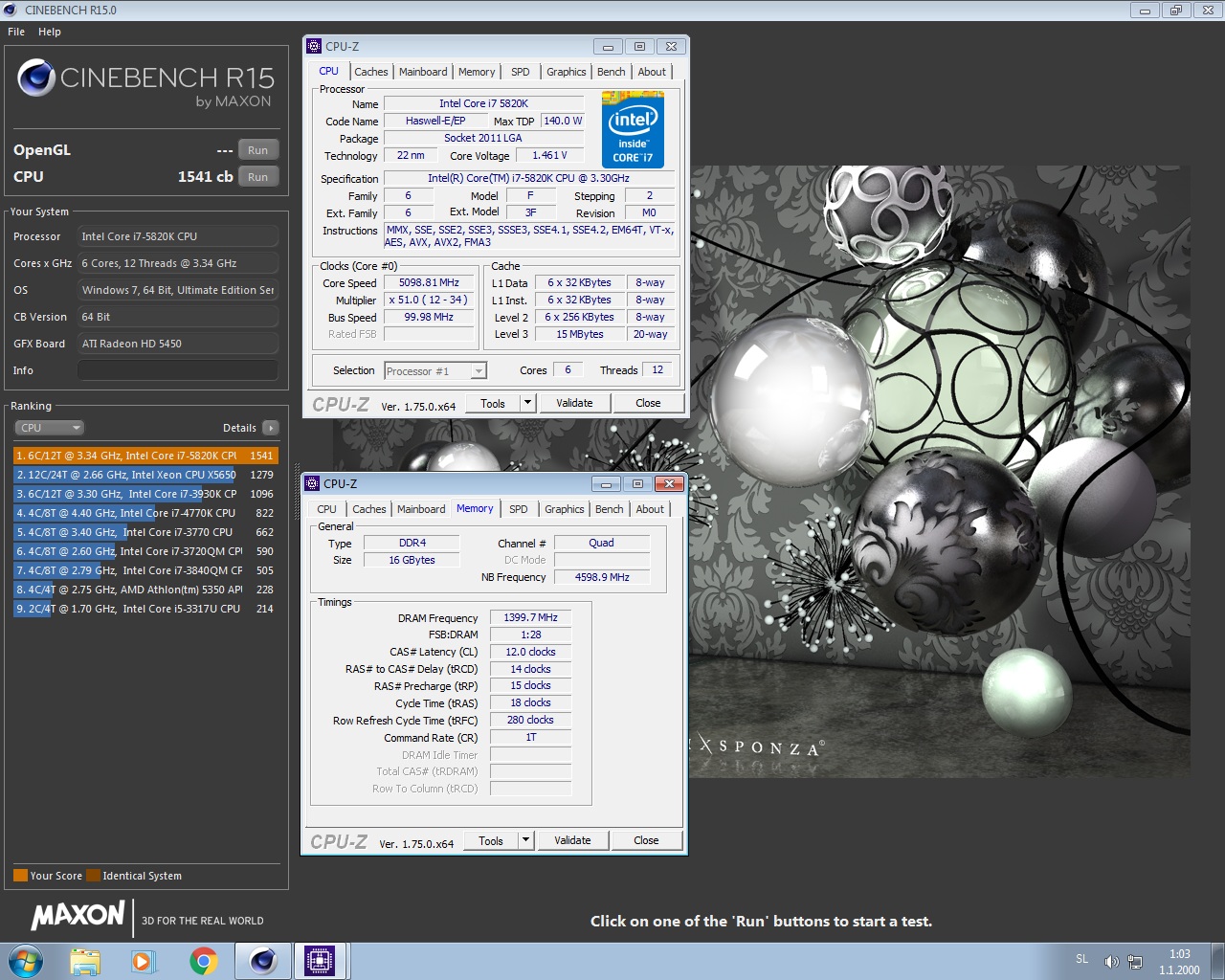The image size is (1225, 980).
Task: Click the Info input field
Action: [x=178, y=370]
